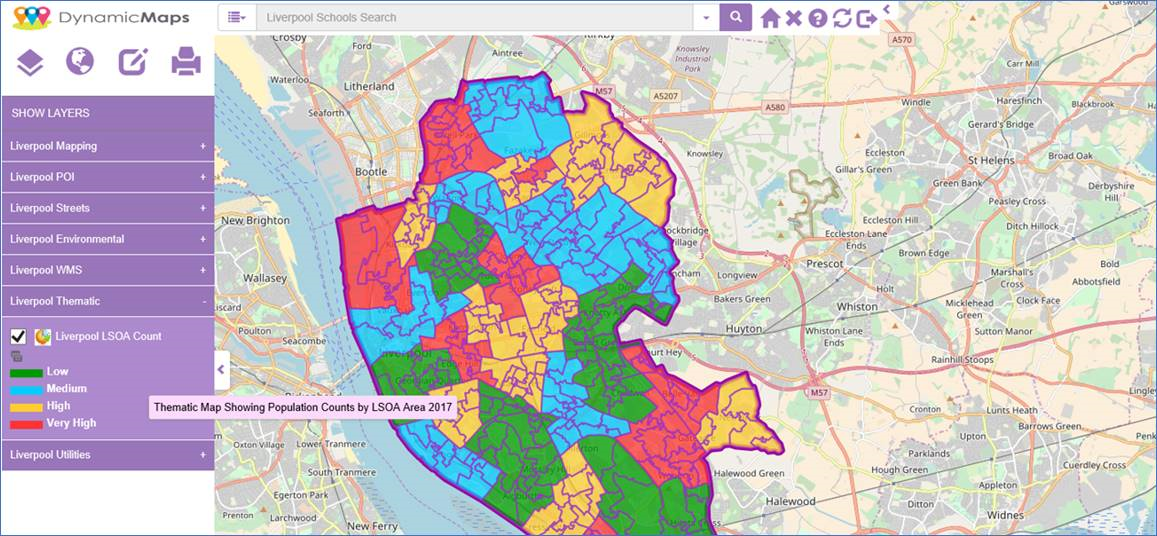This screenshot has width=1157, height=536.
Task: Click the New Brighton label on map
Action: [255, 220]
